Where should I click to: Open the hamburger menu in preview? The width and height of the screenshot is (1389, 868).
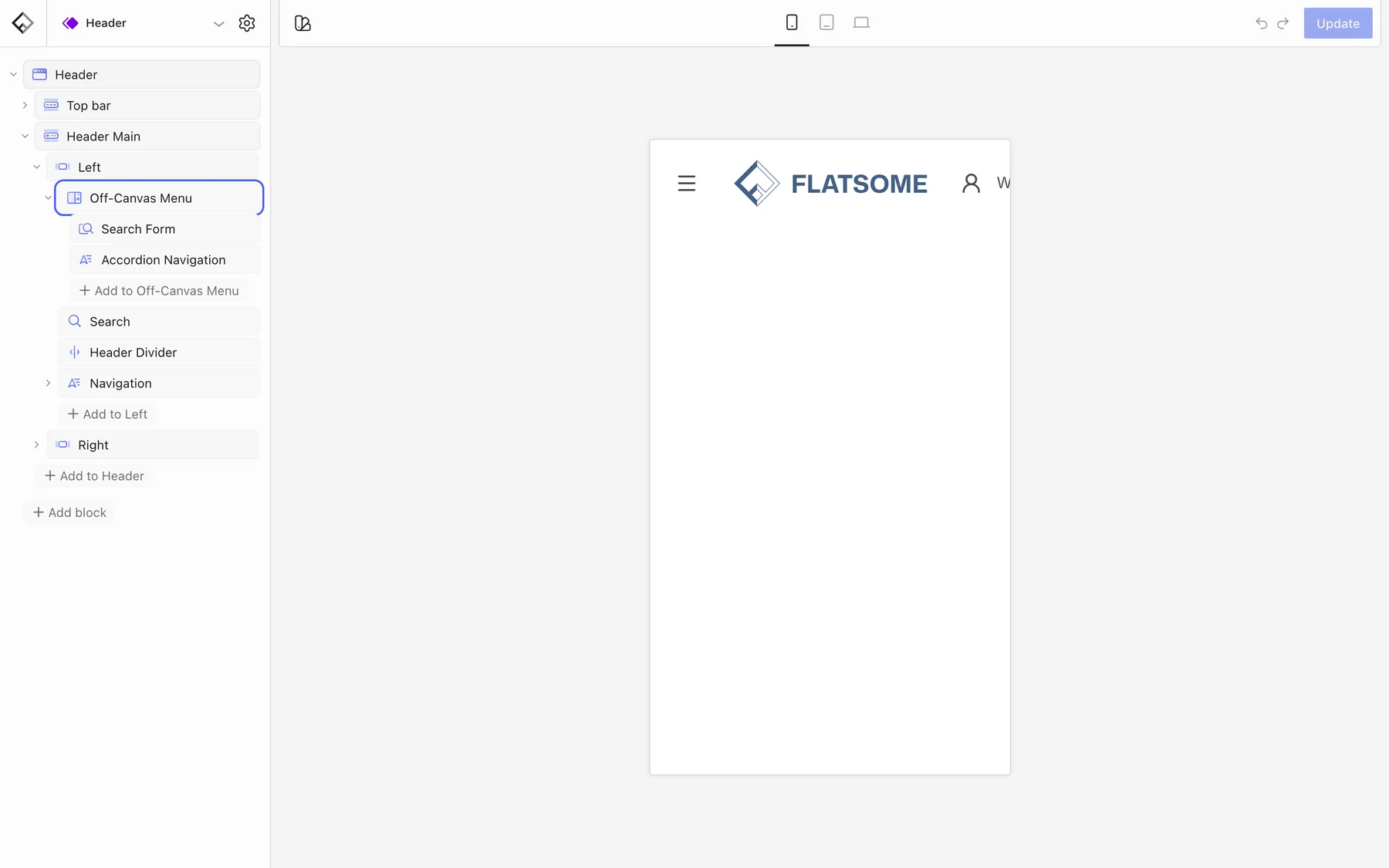coord(687,184)
